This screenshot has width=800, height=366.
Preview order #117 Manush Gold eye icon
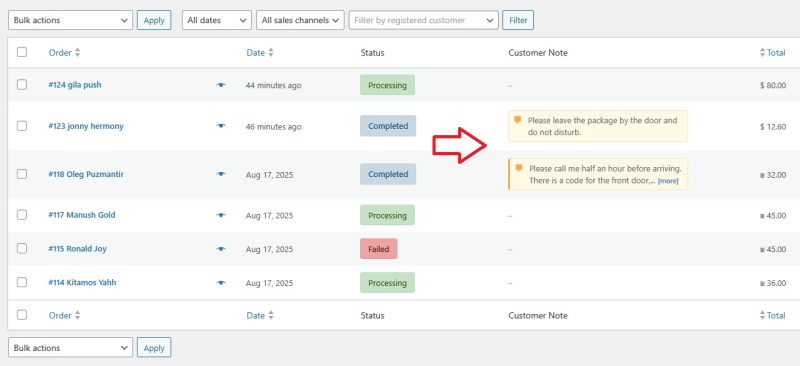[220, 215]
